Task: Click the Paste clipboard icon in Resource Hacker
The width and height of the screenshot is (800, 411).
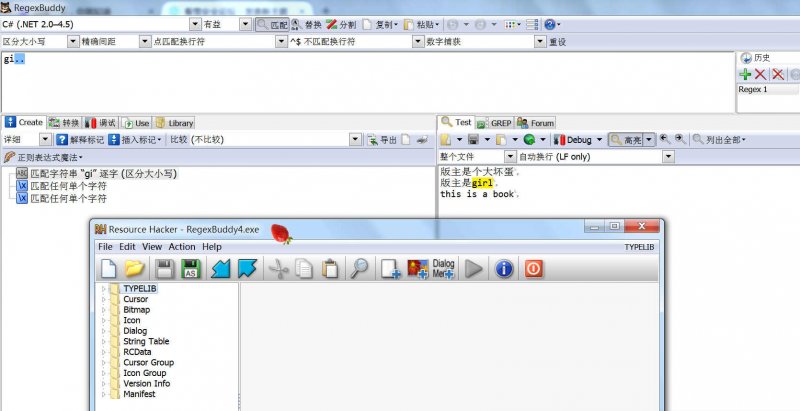Action: coord(331,269)
